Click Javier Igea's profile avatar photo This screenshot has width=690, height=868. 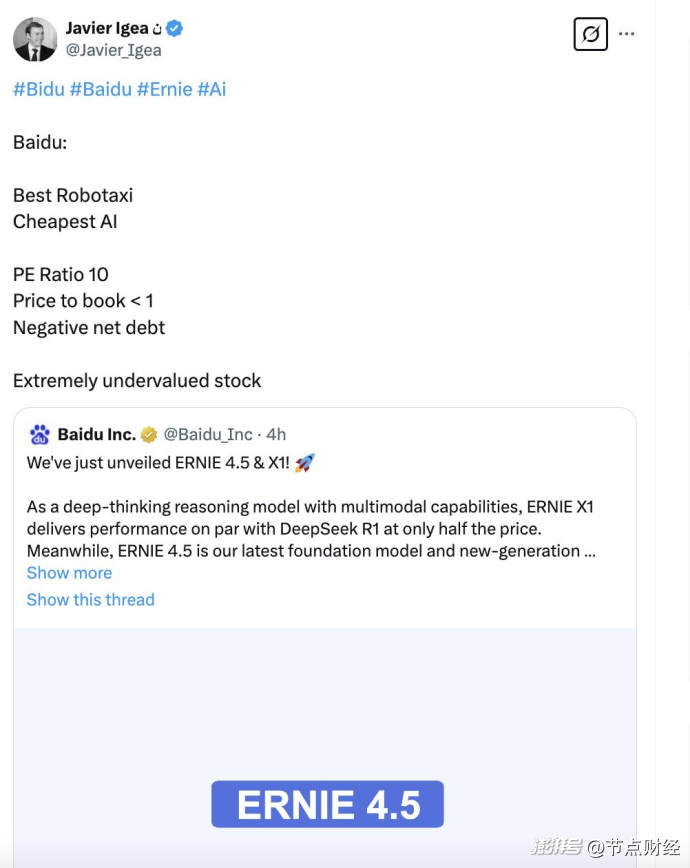tap(35, 39)
